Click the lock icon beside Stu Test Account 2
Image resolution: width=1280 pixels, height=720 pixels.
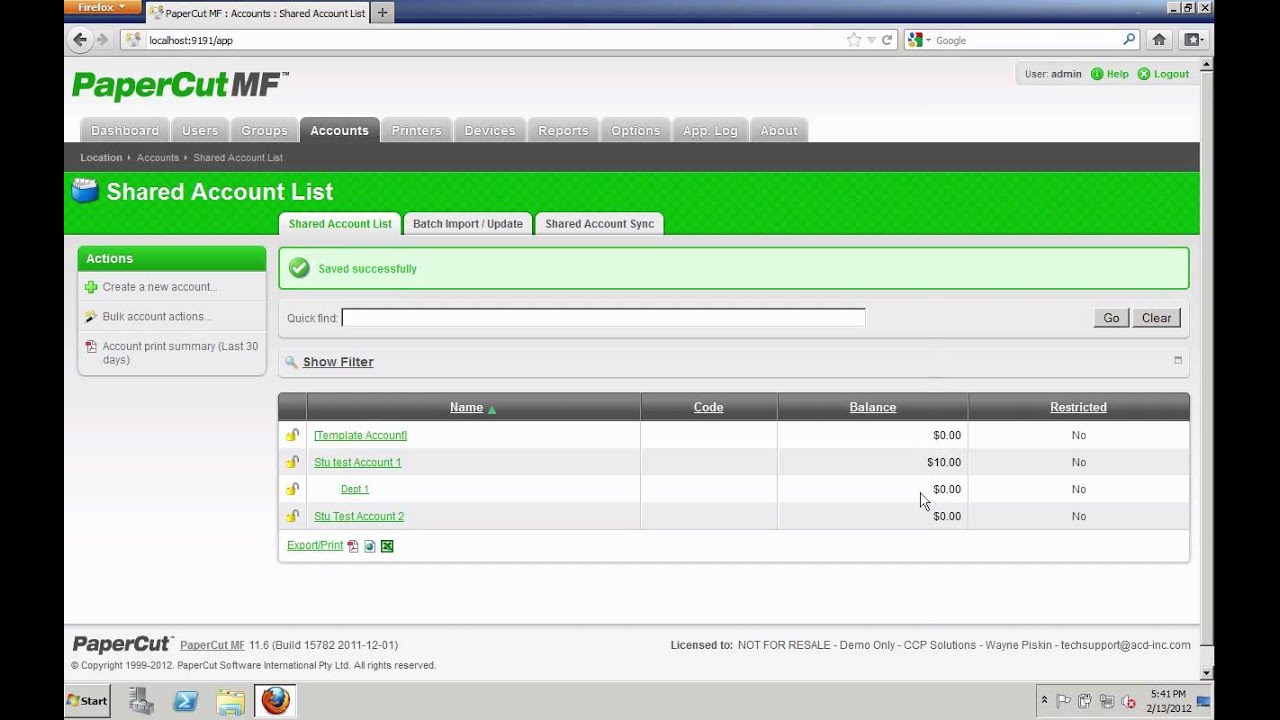292,516
